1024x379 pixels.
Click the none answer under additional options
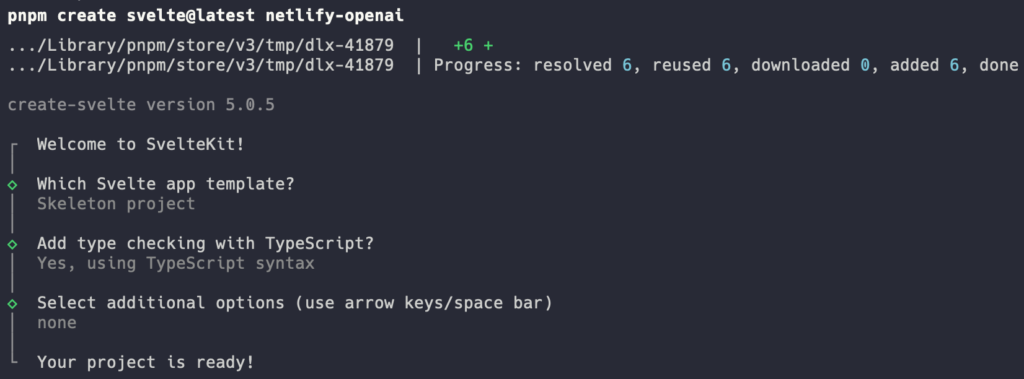[57, 323]
